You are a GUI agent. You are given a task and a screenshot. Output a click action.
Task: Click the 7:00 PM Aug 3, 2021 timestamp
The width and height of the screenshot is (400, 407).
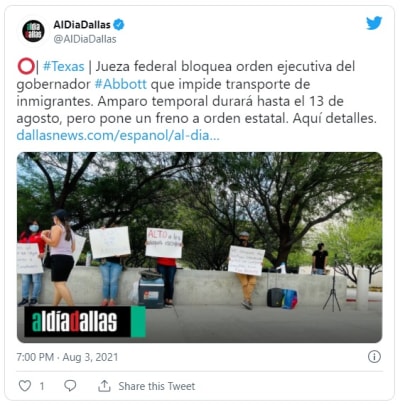coord(67,357)
